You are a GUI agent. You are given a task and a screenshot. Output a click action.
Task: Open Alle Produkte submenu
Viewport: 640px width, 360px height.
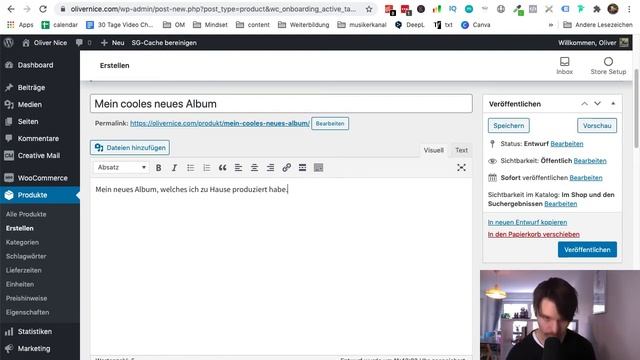point(26,214)
